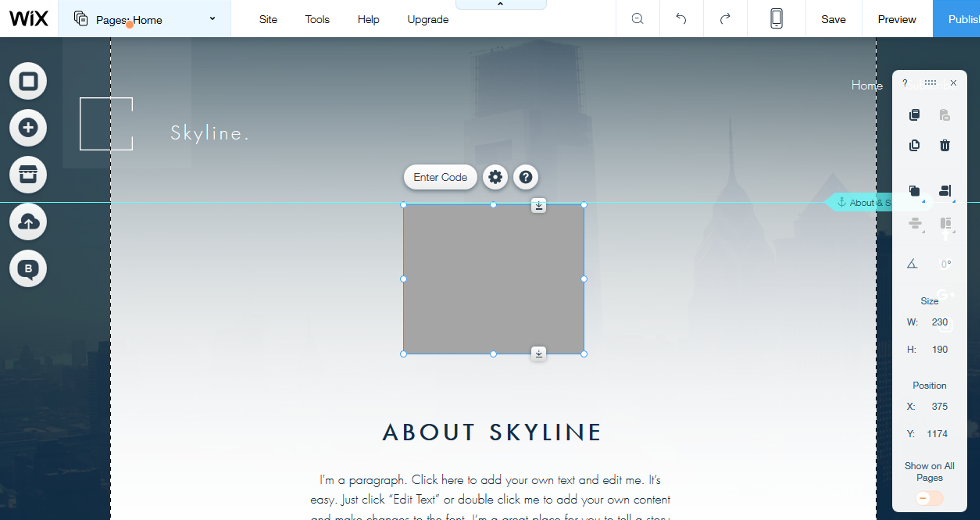Switch to the mobile editor
The image size is (980, 520).
pos(776,18)
